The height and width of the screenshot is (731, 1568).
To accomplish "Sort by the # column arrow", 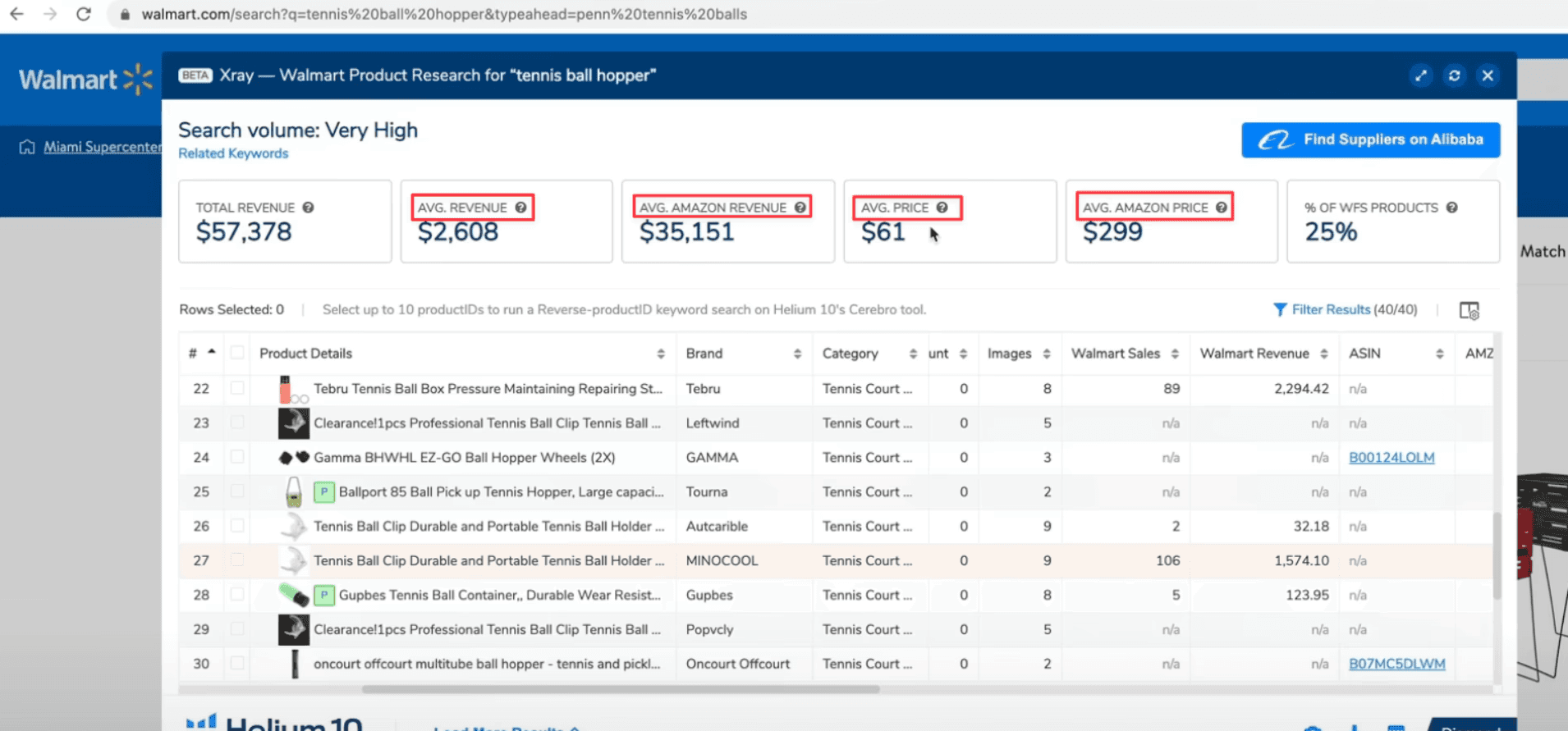I will click(x=211, y=352).
